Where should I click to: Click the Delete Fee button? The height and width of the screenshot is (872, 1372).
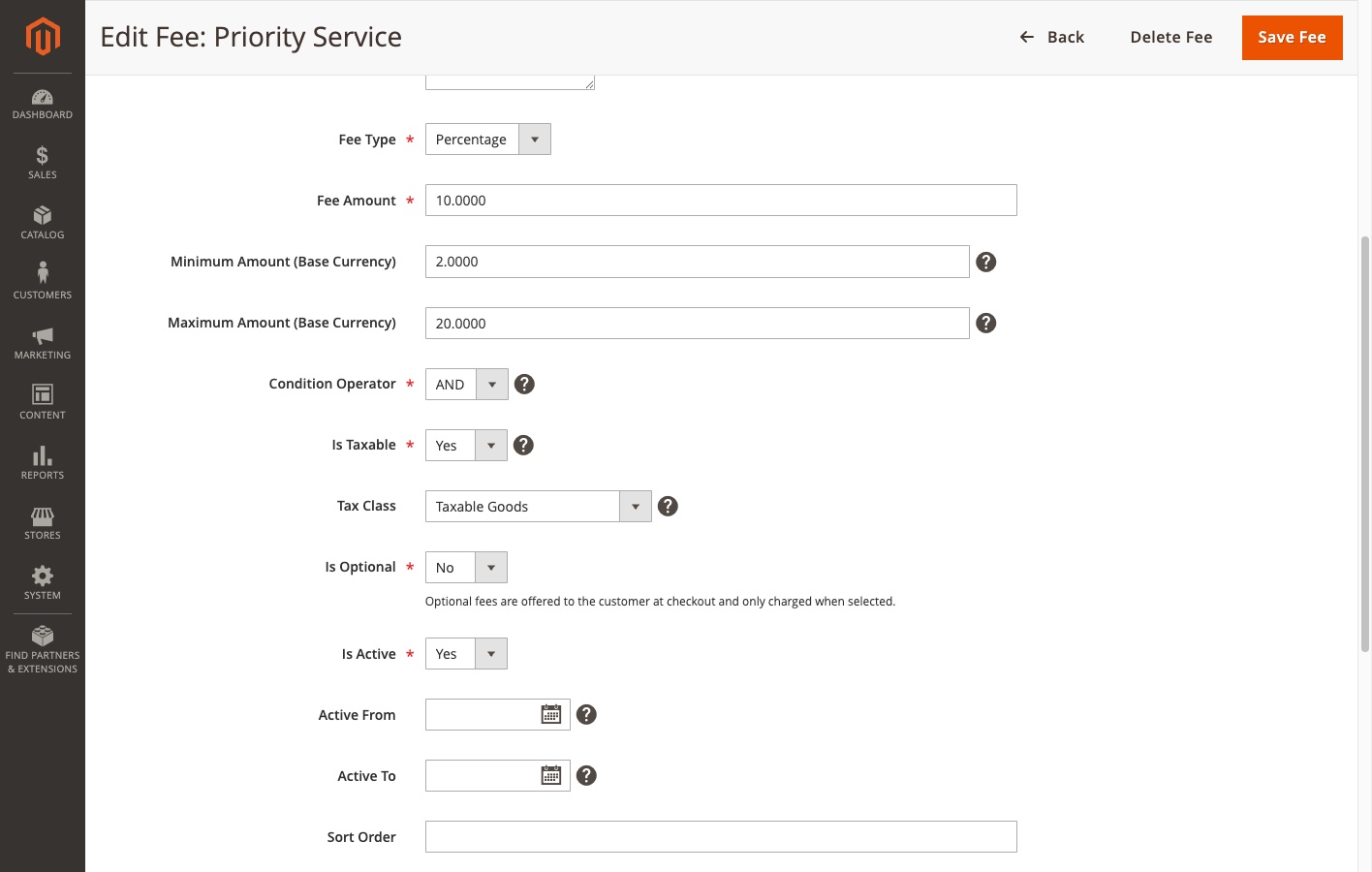[x=1170, y=37]
